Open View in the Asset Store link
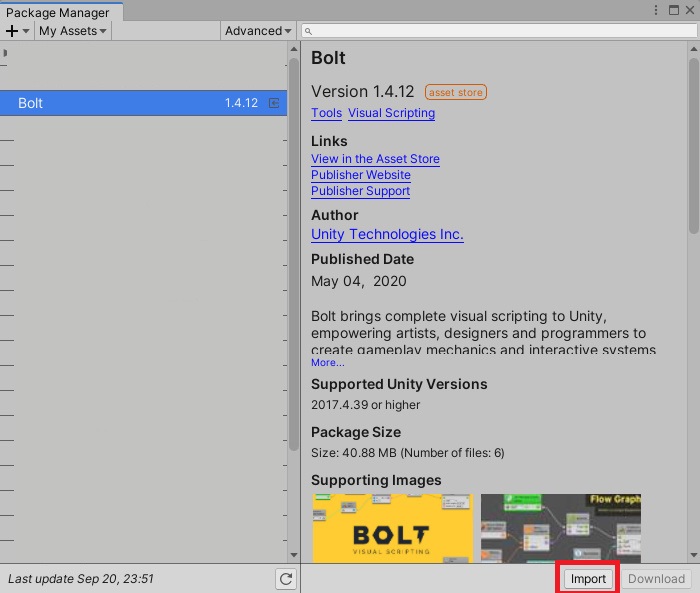The width and height of the screenshot is (700, 593). pos(375,159)
